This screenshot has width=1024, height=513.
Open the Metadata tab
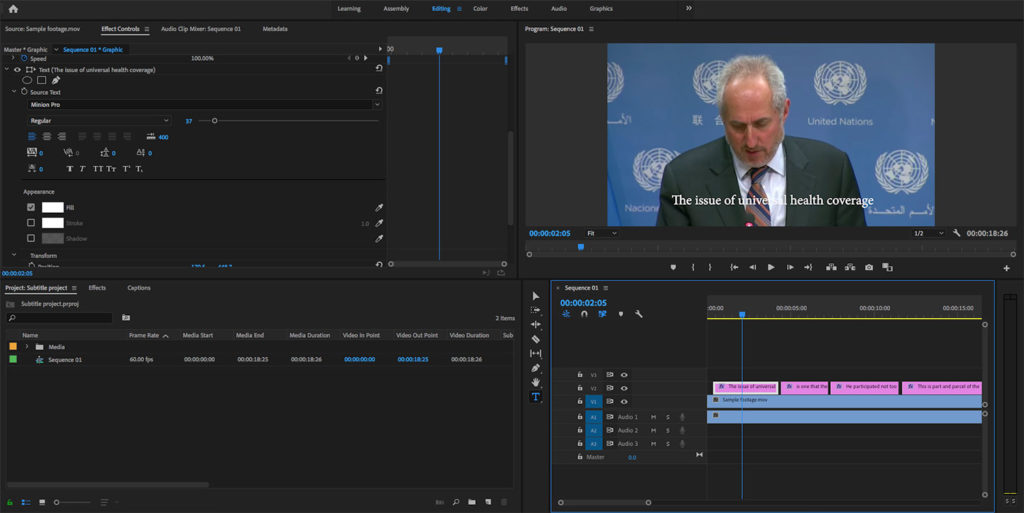(275, 29)
